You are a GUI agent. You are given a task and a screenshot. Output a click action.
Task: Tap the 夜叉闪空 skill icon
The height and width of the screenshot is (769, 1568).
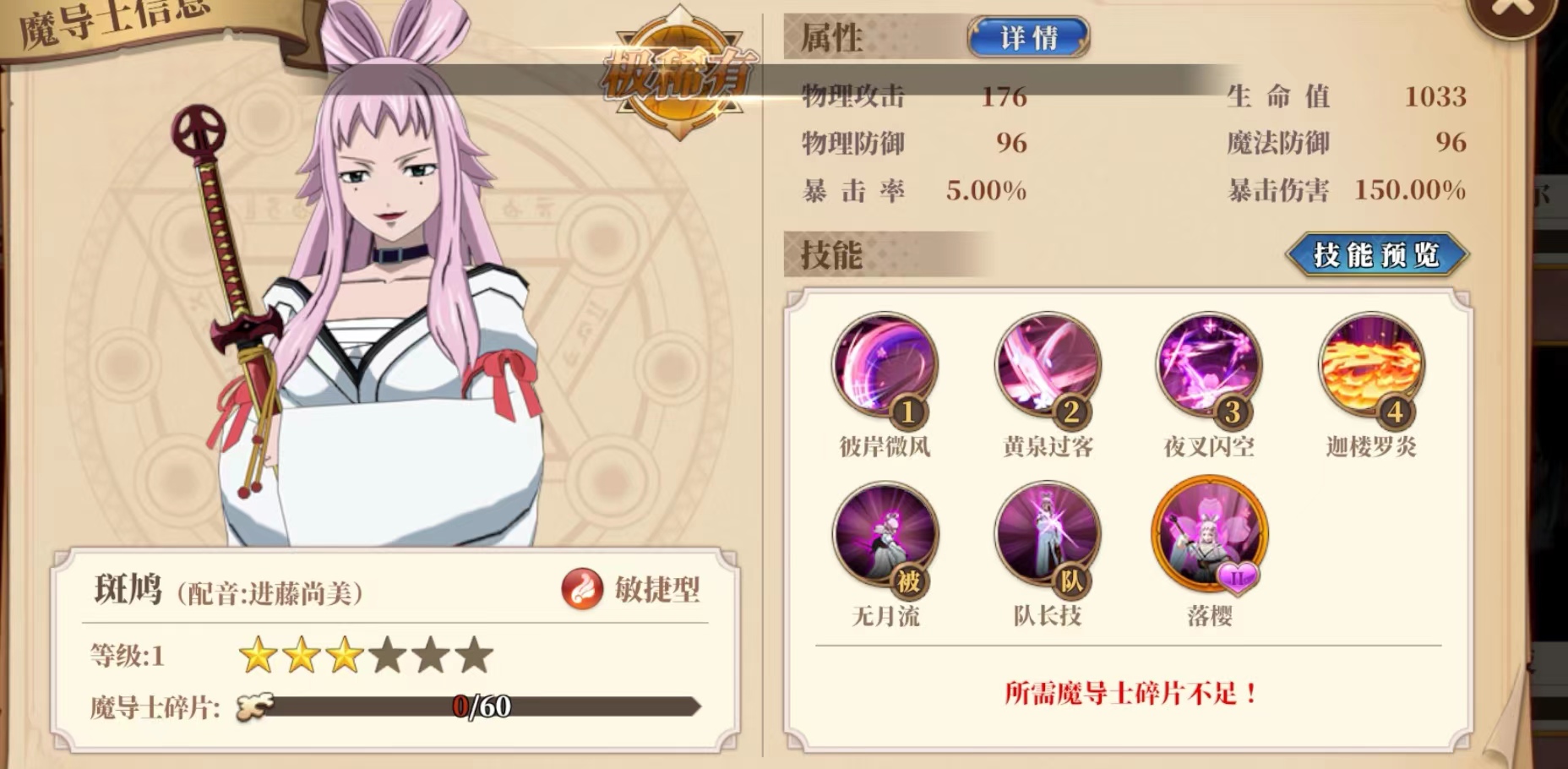pos(1209,366)
